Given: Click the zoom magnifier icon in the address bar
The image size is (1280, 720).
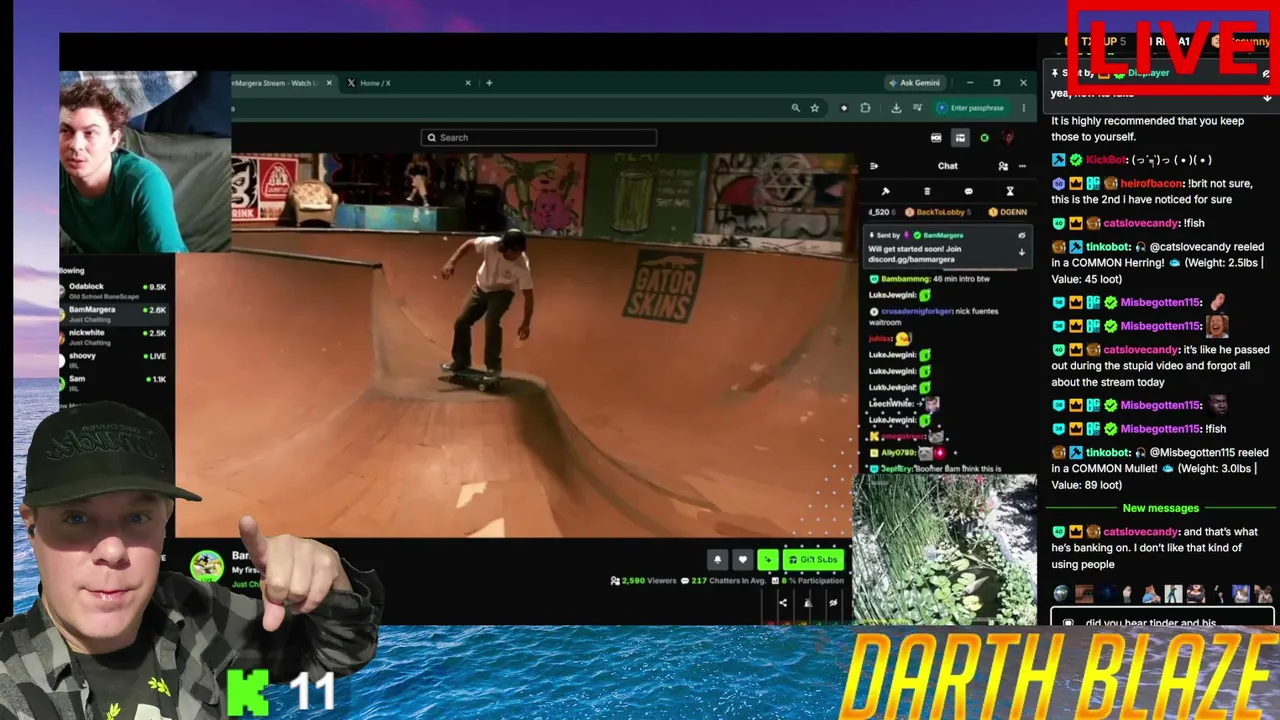Looking at the screenshot, I should coord(795,108).
